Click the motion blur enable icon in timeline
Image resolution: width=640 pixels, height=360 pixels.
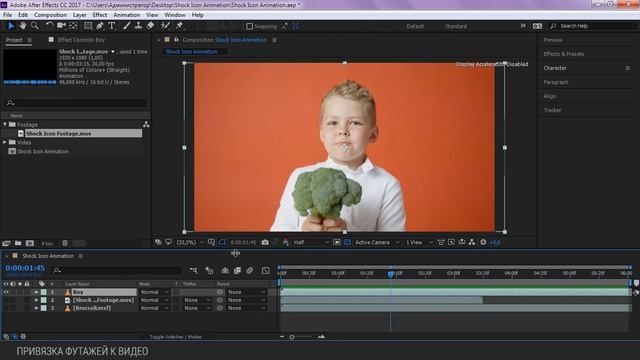(249, 270)
